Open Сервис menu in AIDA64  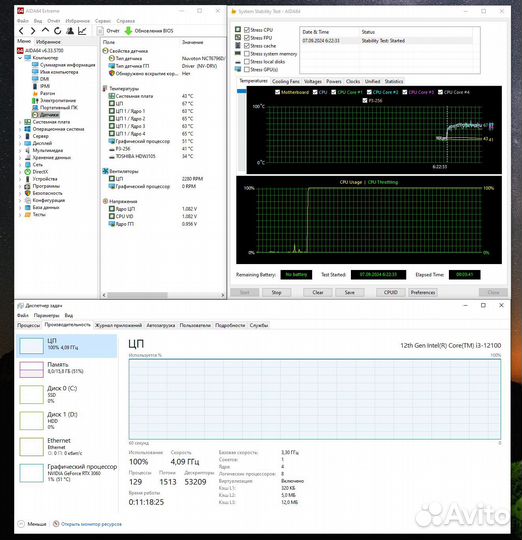[x=103, y=21]
